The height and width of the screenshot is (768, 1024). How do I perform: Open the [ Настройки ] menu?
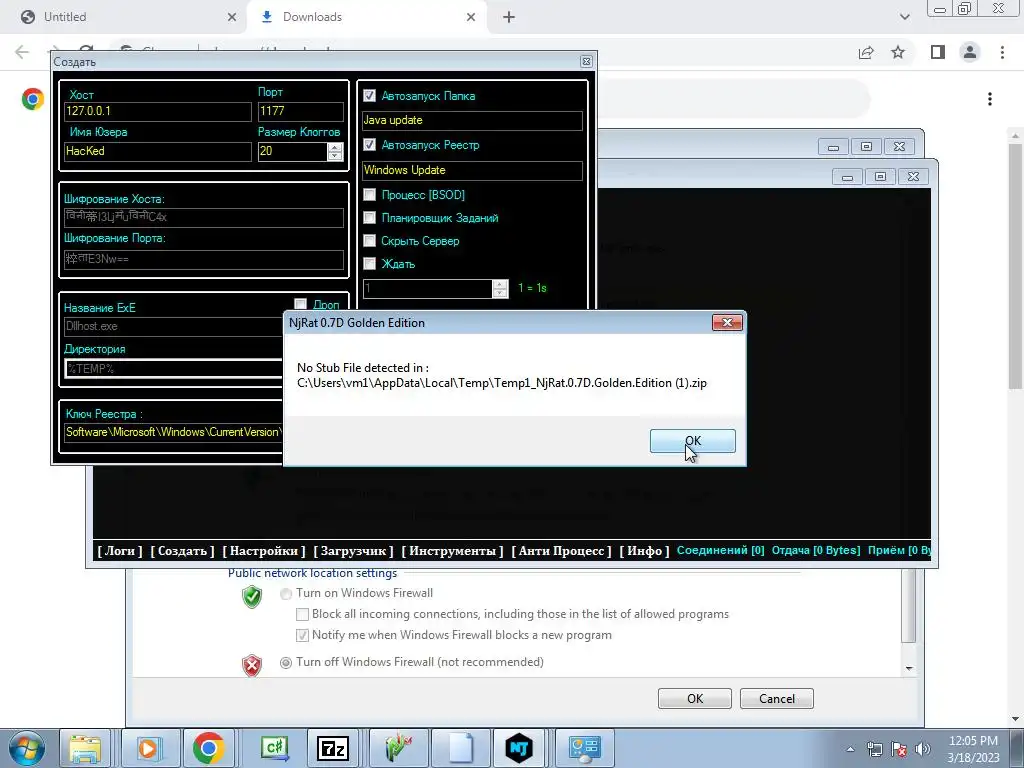(264, 551)
